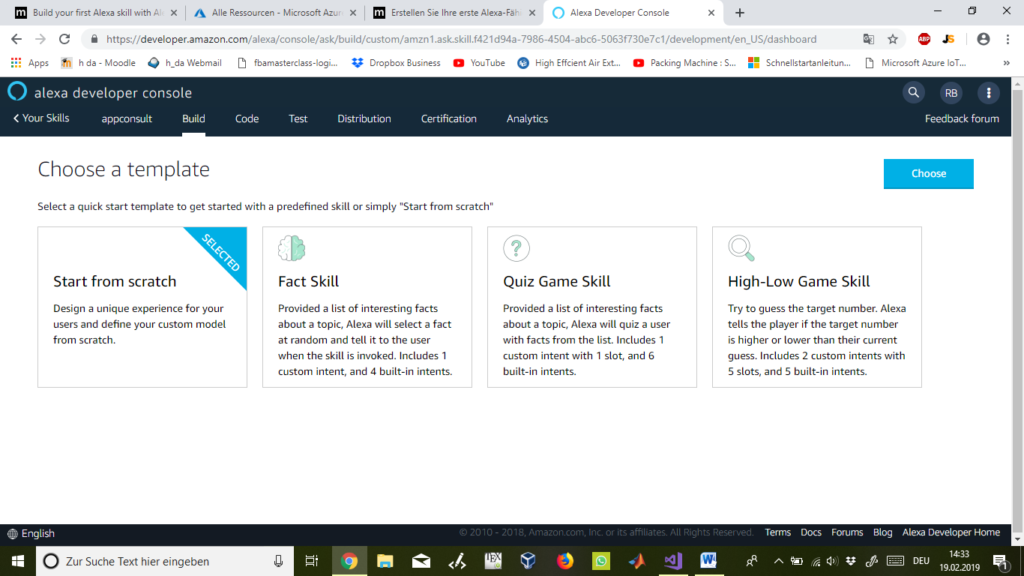Go back with the browser back arrow
The width and height of the screenshot is (1024, 576).
click(16, 39)
